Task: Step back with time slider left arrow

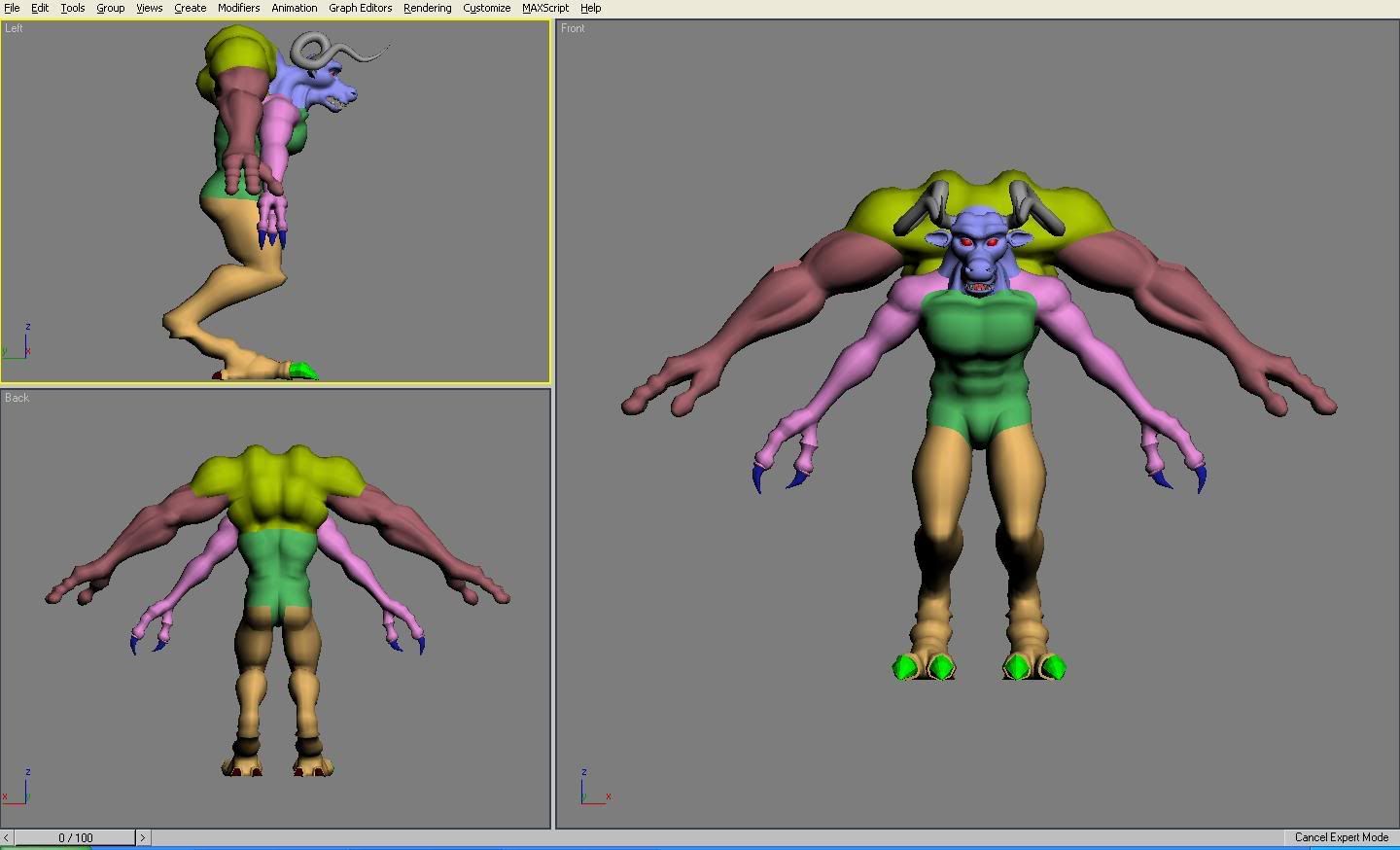Action: [7, 837]
